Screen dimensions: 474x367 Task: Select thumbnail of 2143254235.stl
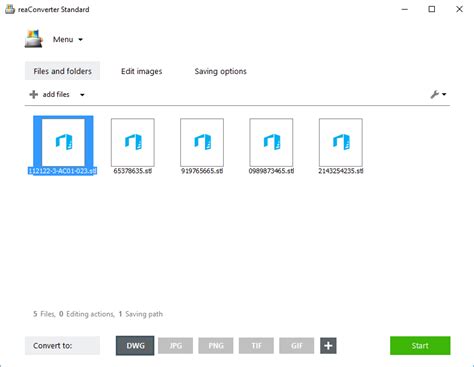point(341,142)
